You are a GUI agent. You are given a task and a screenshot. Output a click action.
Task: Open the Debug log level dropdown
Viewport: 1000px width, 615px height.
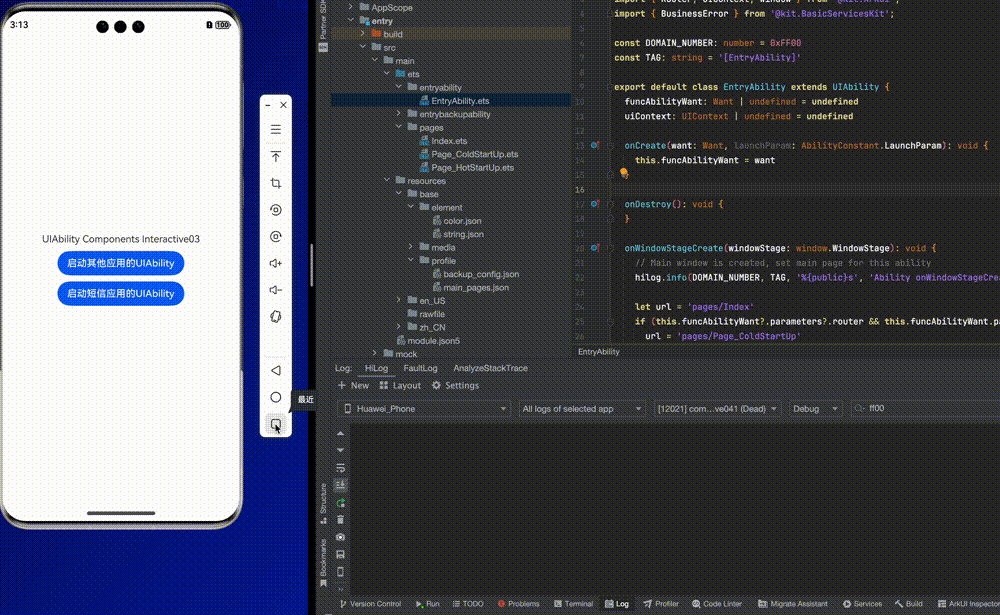click(x=814, y=409)
